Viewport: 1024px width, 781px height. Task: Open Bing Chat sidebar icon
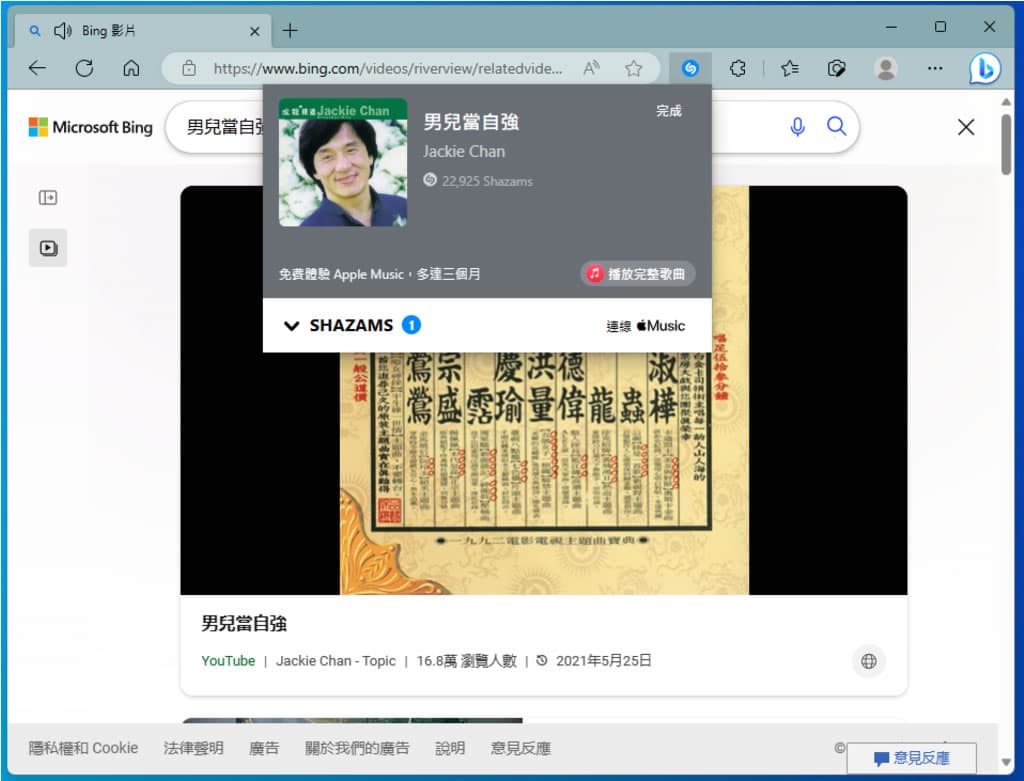click(x=984, y=68)
